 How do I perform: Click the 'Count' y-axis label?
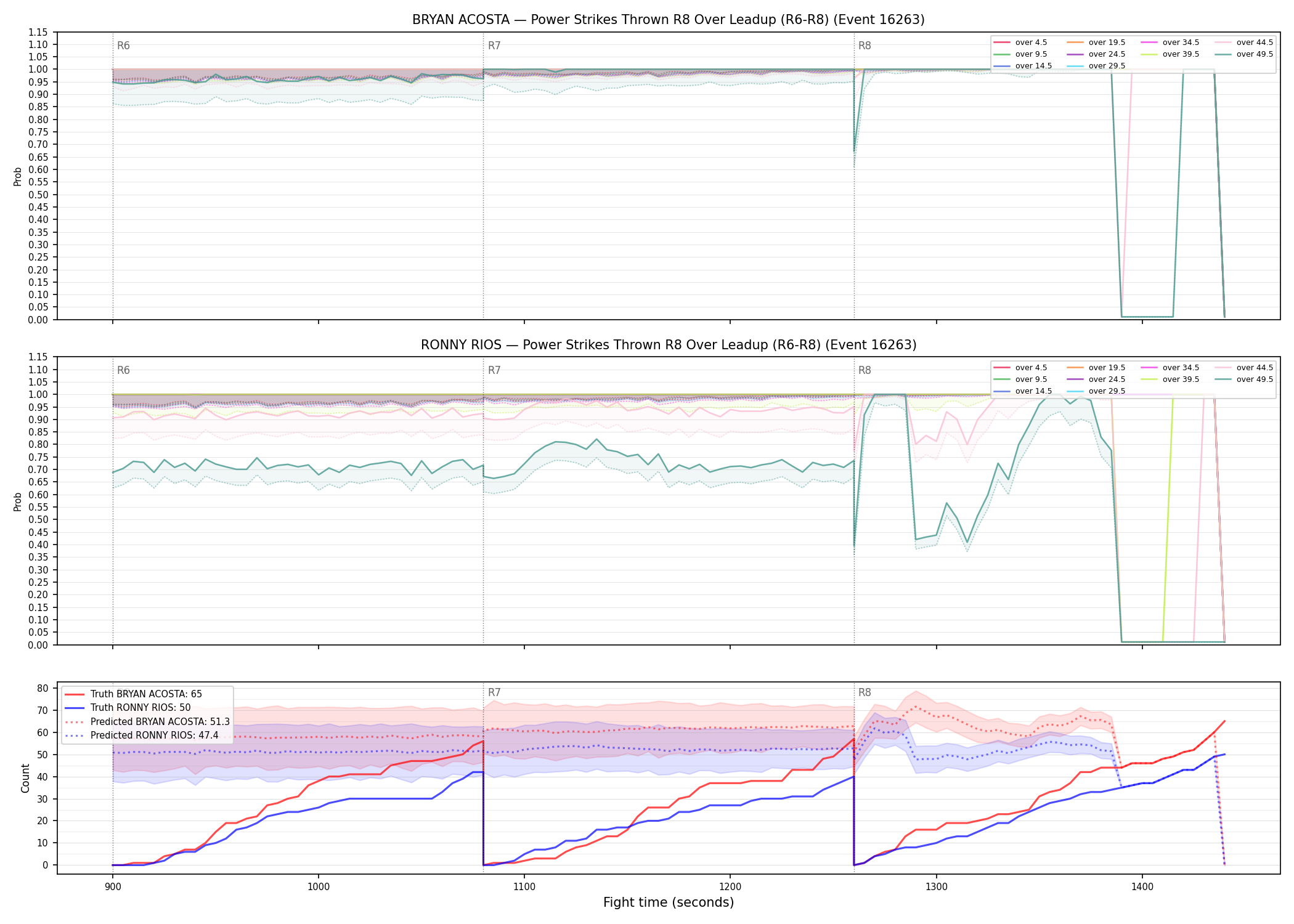tap(25, 778)
